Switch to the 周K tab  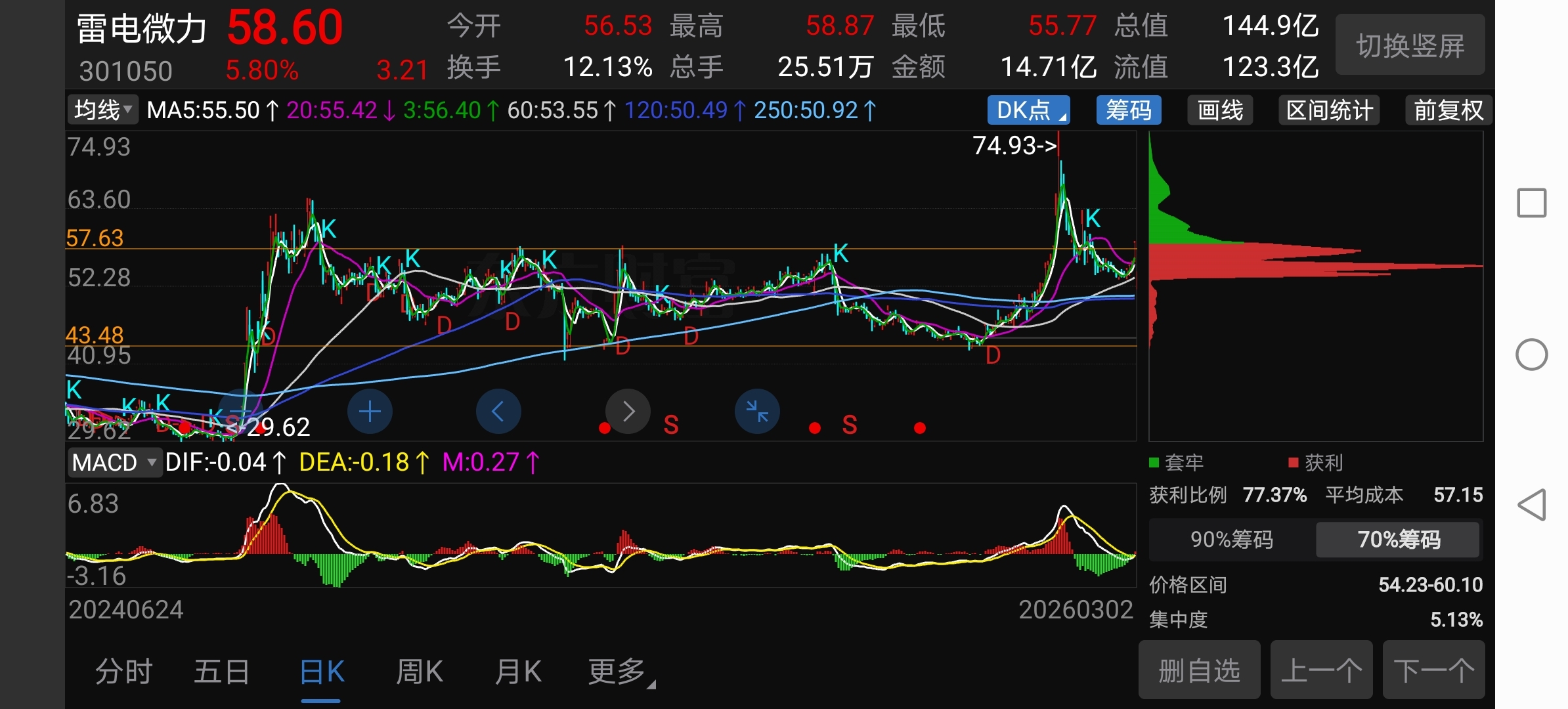point(420,672)
